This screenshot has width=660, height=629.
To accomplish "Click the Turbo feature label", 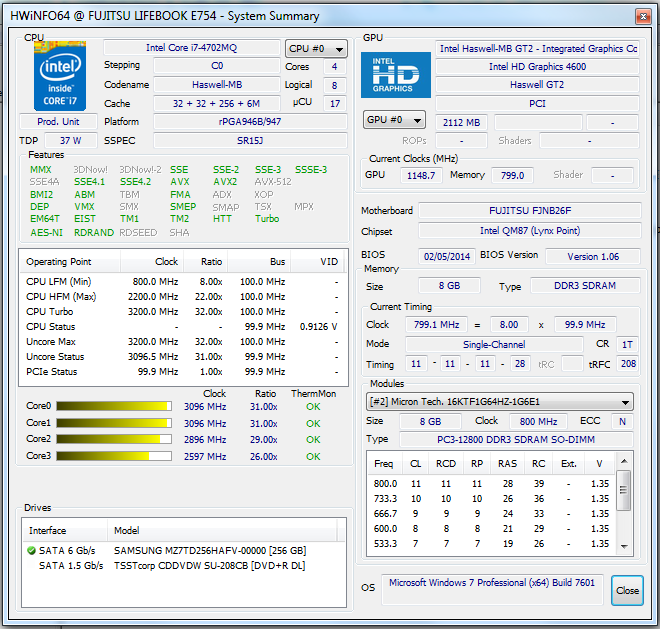I will (267, 219).
